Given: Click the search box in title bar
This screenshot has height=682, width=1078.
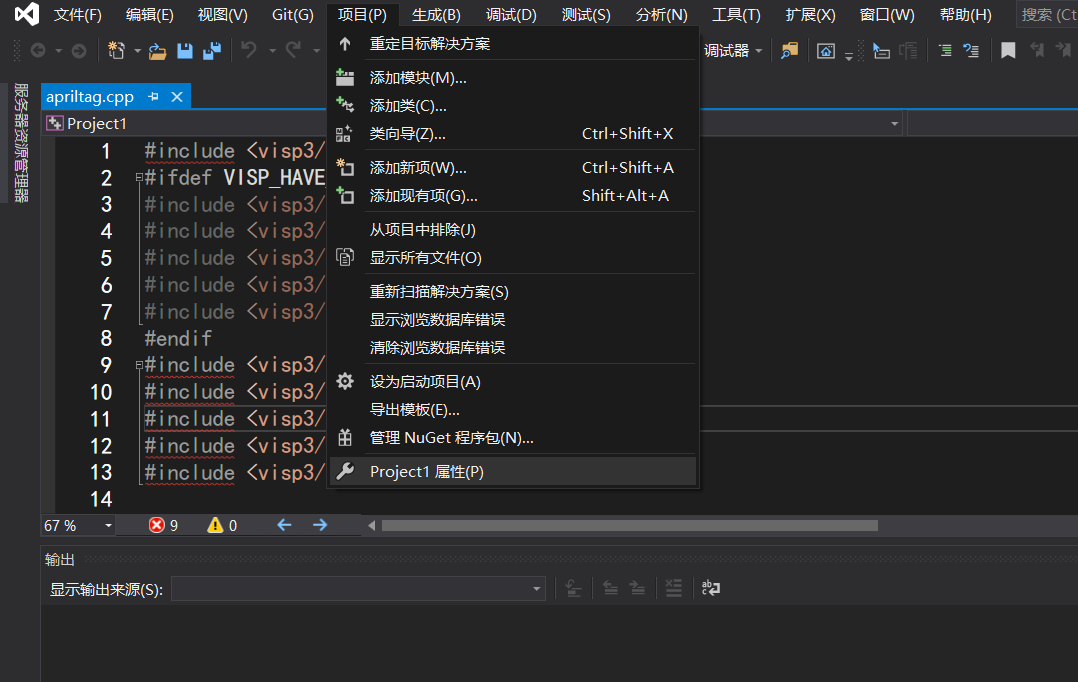Looking at the screenshot, I should click(1046, 14).
